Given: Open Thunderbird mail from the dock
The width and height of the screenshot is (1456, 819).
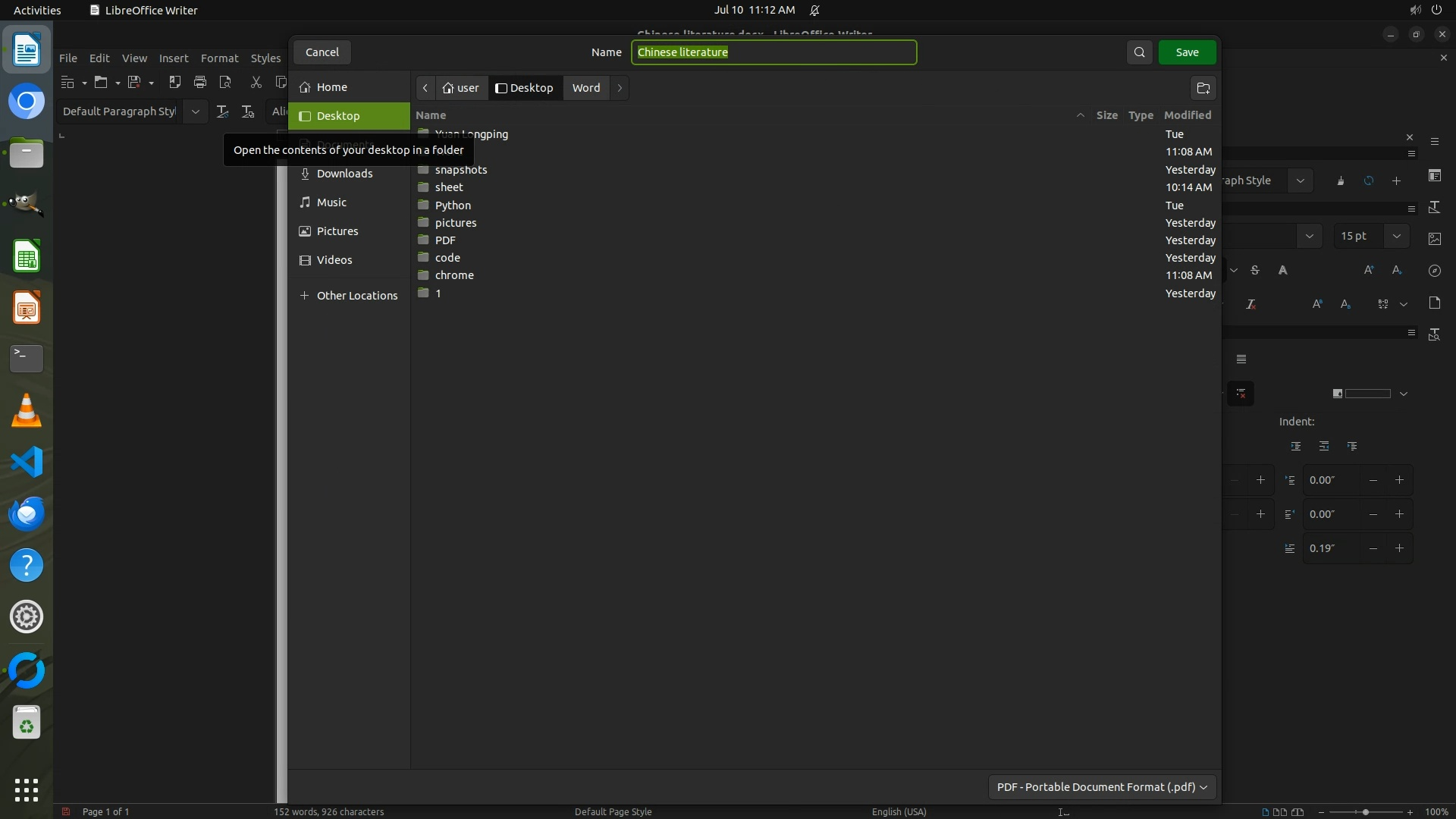Looking at the screenshot, I should [27, 513].
